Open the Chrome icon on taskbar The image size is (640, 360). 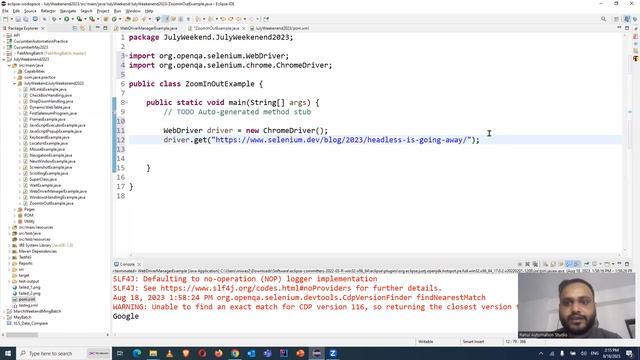[x=235, y=353]
